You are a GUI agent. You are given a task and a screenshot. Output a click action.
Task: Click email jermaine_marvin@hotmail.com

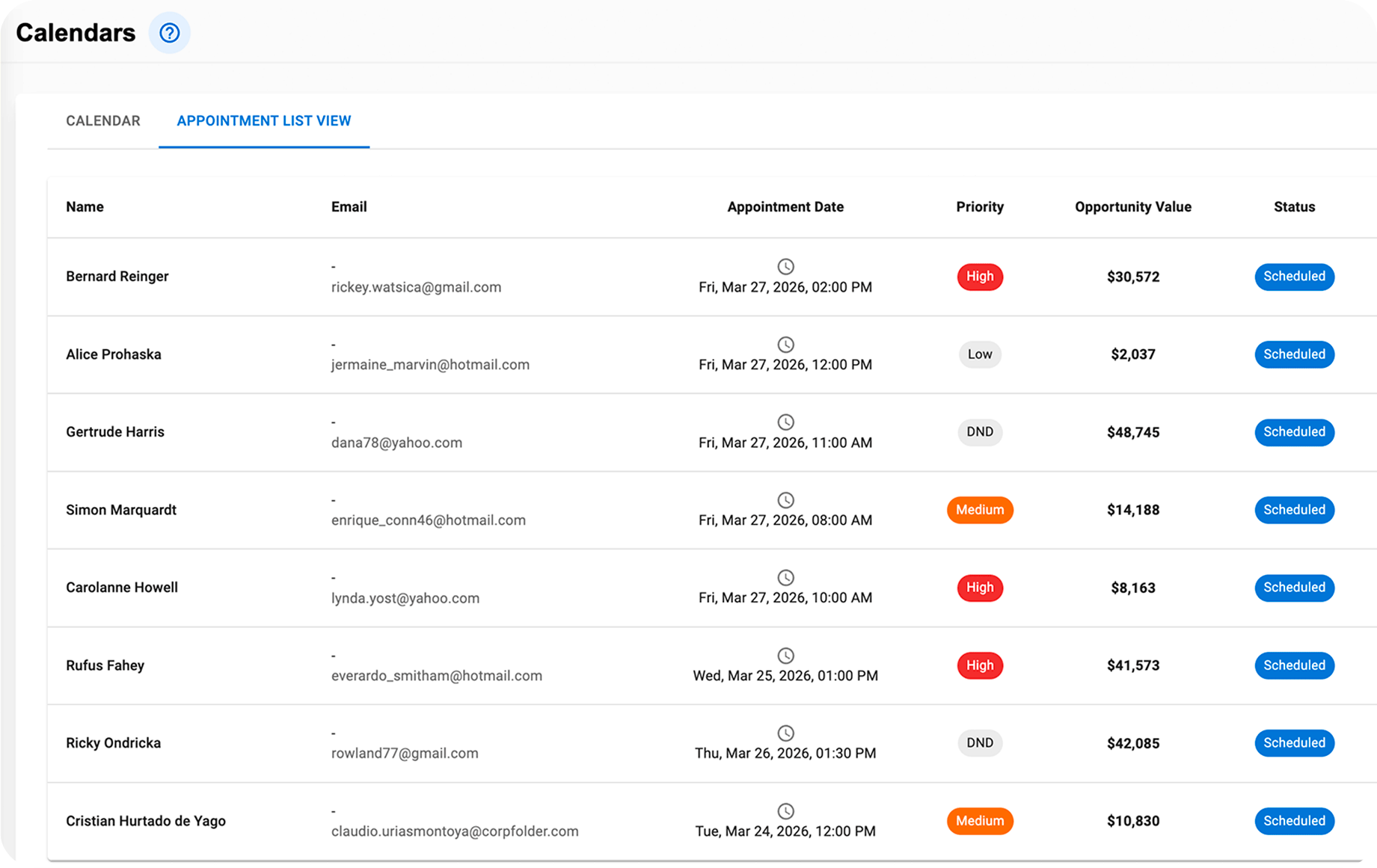[x=430, y=365]
